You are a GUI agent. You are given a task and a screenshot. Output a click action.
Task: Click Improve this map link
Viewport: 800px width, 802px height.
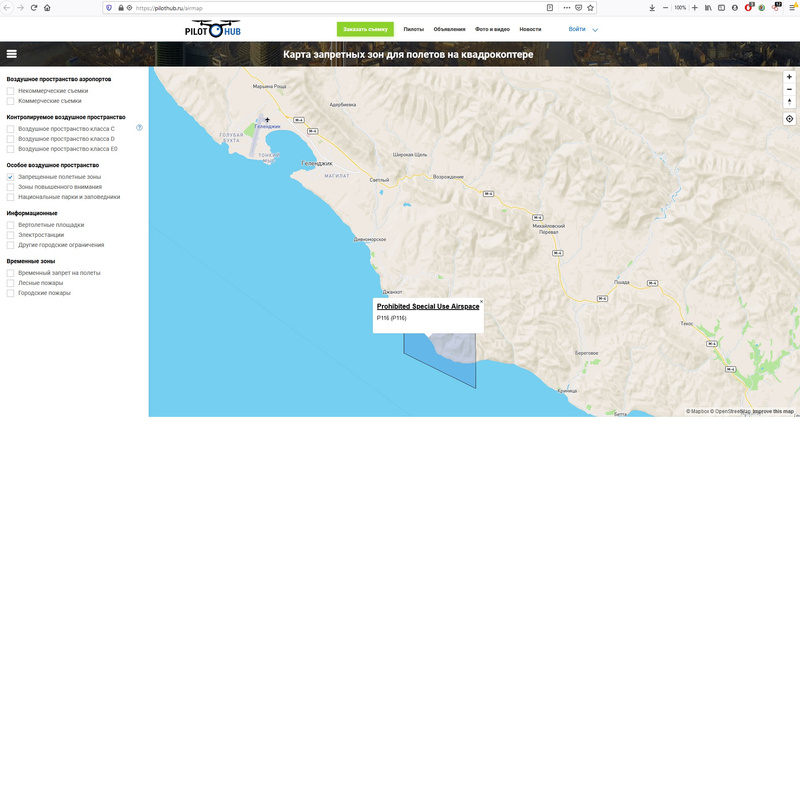pyautogui.click(x=773, y=411)
